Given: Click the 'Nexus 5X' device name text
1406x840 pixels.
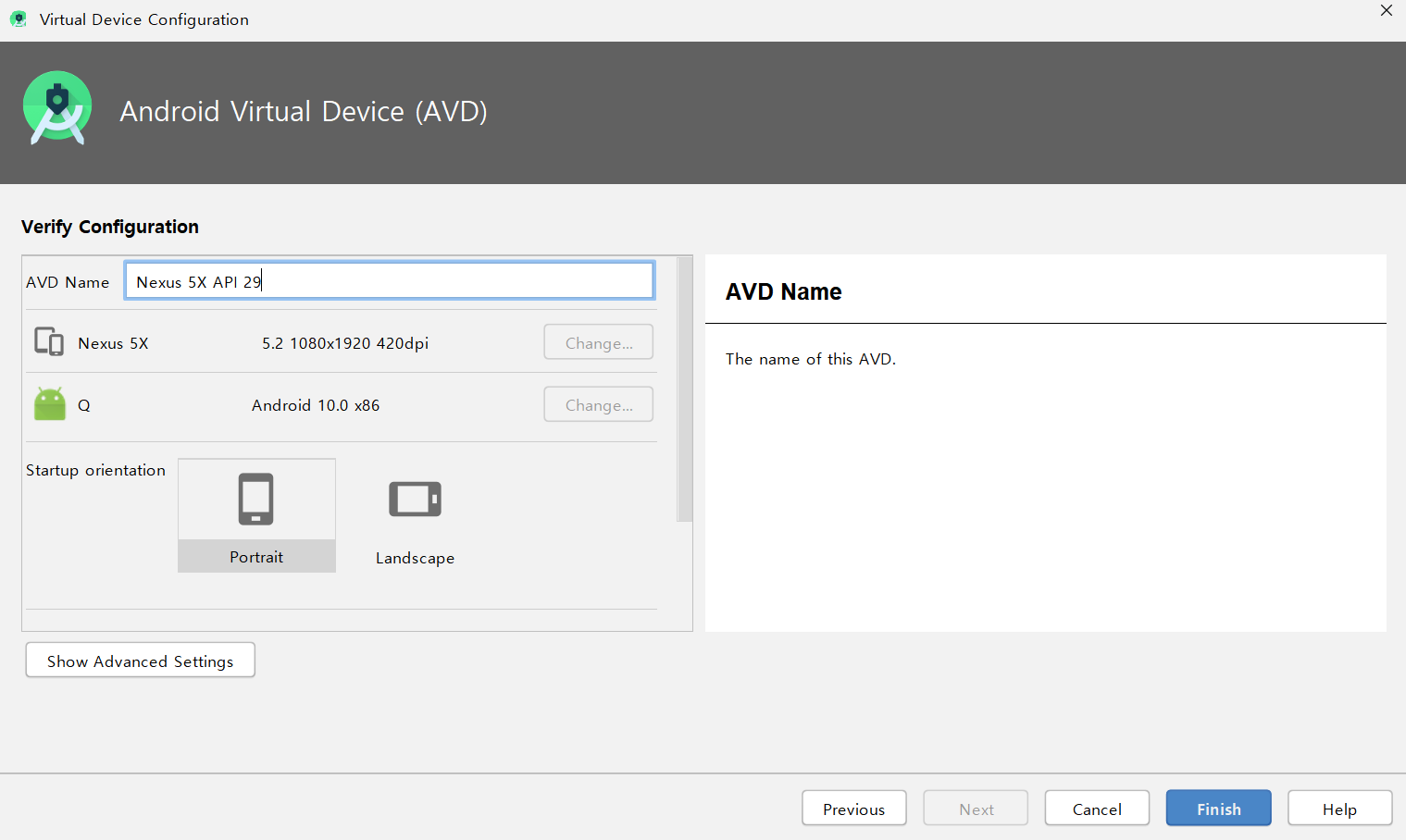Looking at the screenshot, I should [x=113, y=343].
